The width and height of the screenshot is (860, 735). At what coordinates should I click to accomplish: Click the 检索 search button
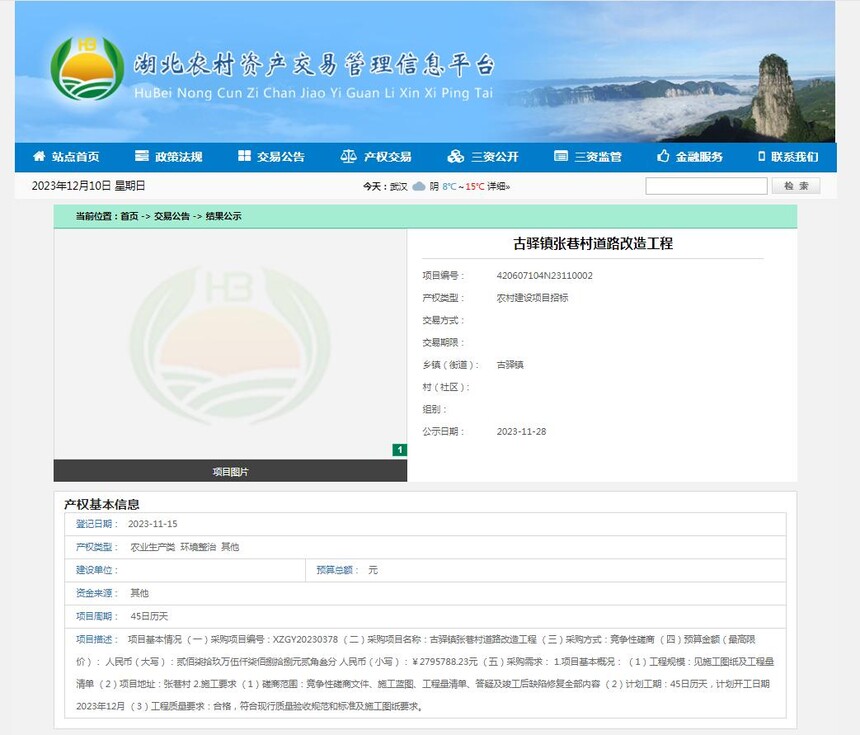click(796, 186)
